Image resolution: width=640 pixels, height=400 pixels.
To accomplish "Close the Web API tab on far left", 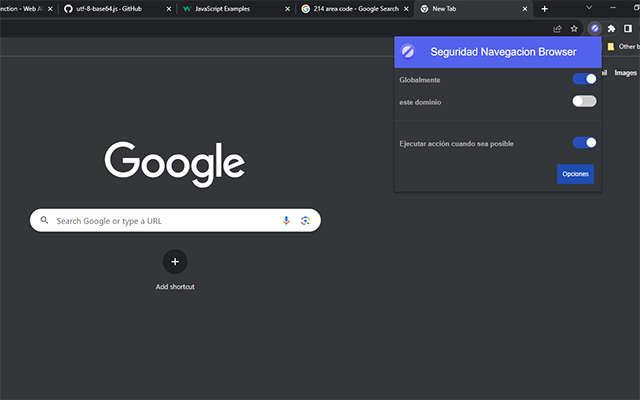I will (x=50, y=9).
